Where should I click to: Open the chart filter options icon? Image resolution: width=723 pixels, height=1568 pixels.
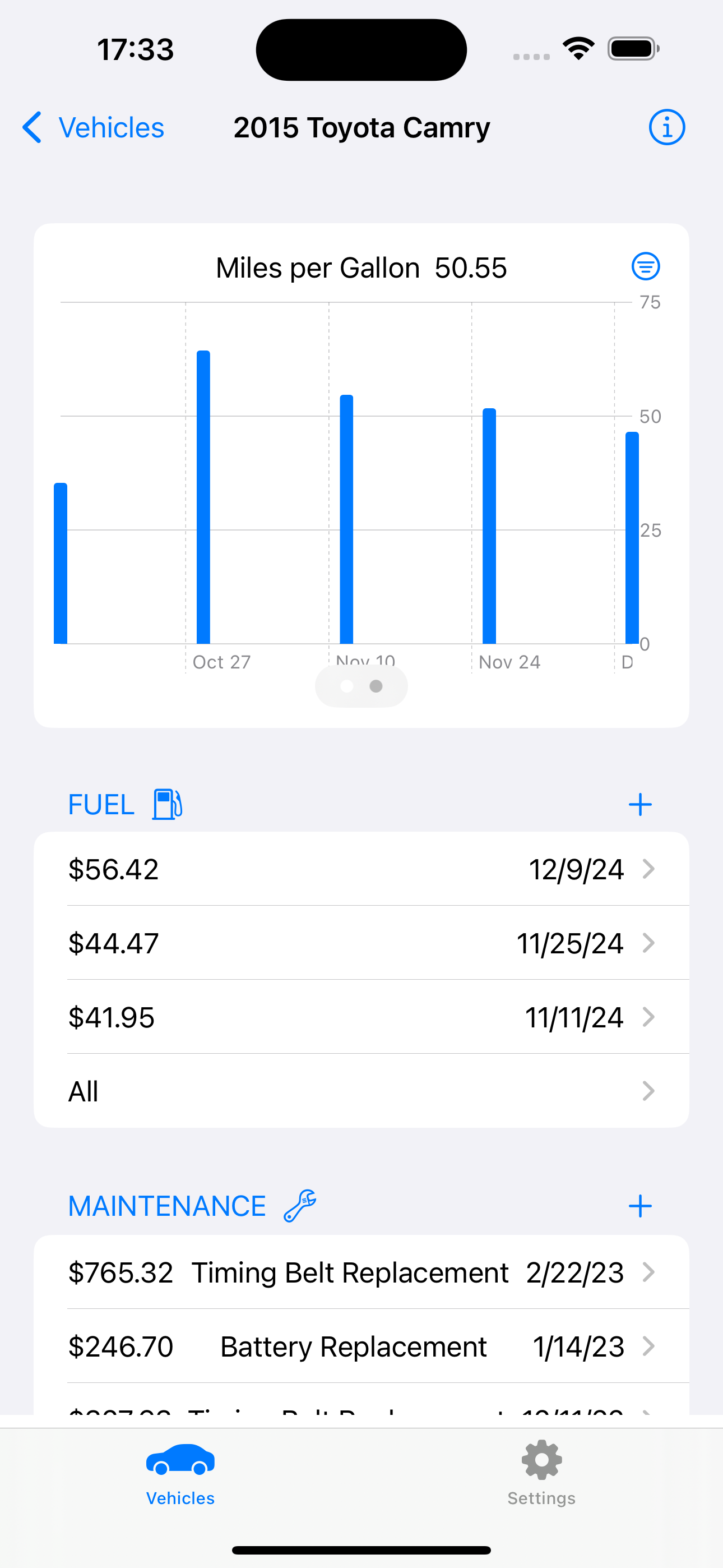pos(645,266)
